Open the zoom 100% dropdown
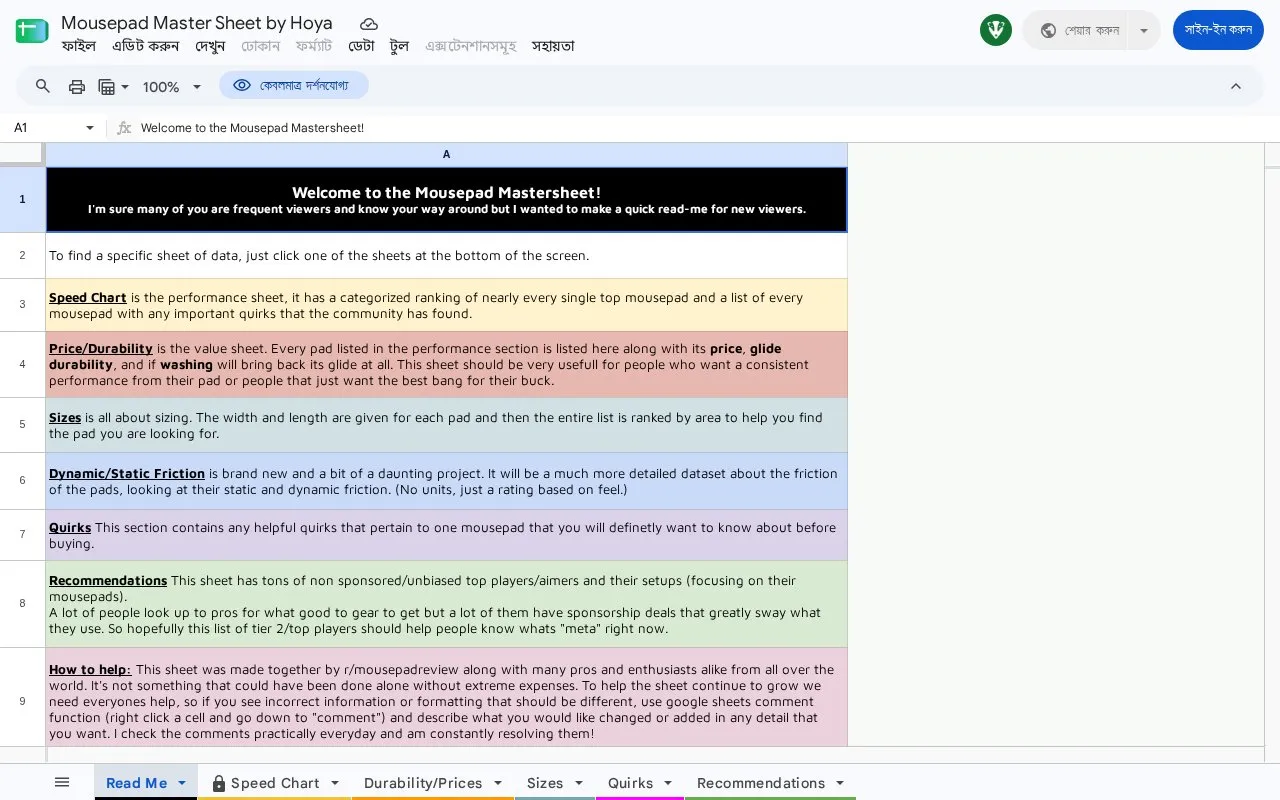1280x800 pixels. (x=172, y=87)
